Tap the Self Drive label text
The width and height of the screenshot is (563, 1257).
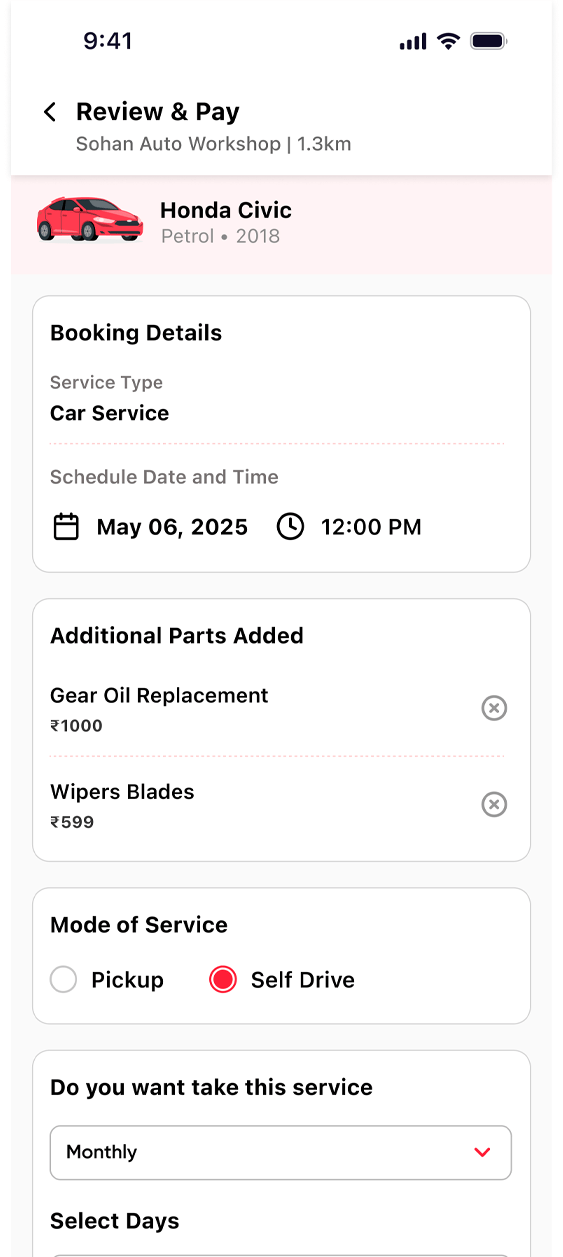pyautogui.click(x=303, y=980)
